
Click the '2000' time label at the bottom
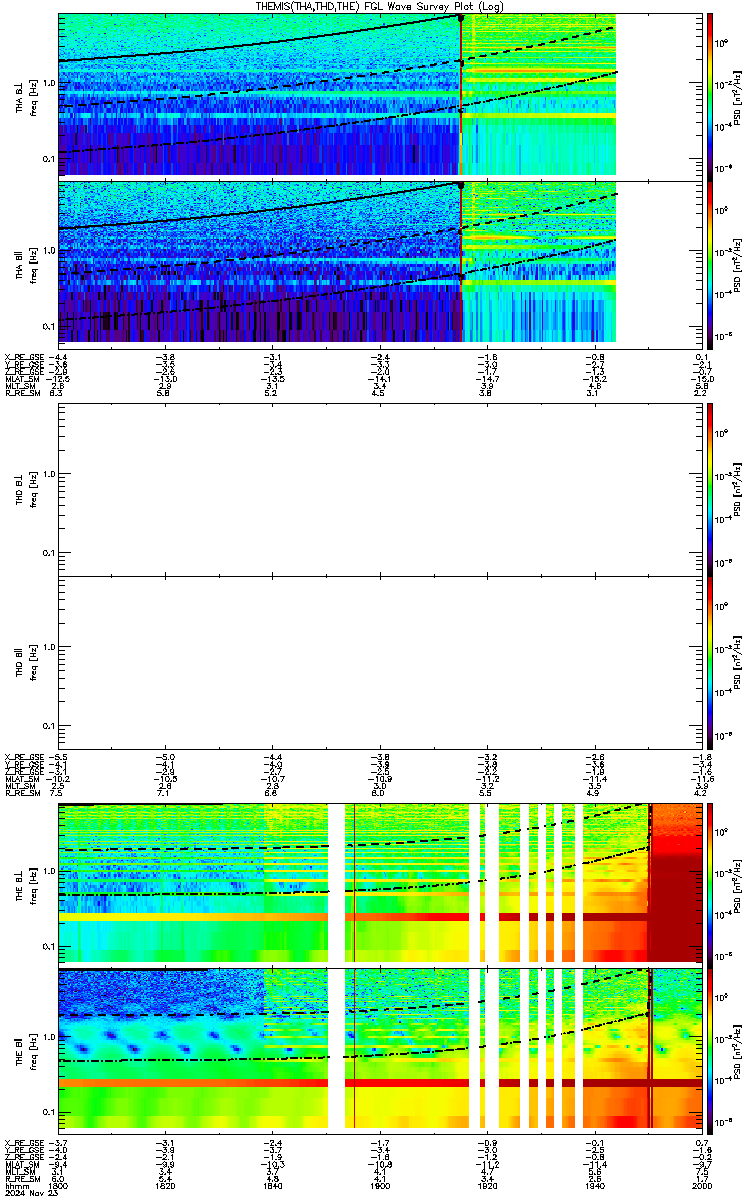click(700, 1186)
